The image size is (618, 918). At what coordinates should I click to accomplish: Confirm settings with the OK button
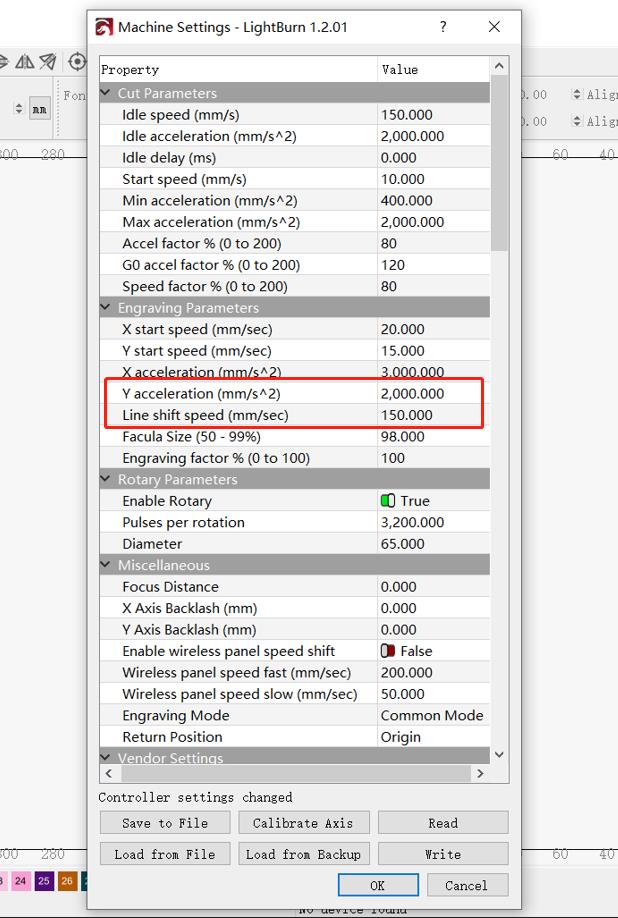click(378, 885)
